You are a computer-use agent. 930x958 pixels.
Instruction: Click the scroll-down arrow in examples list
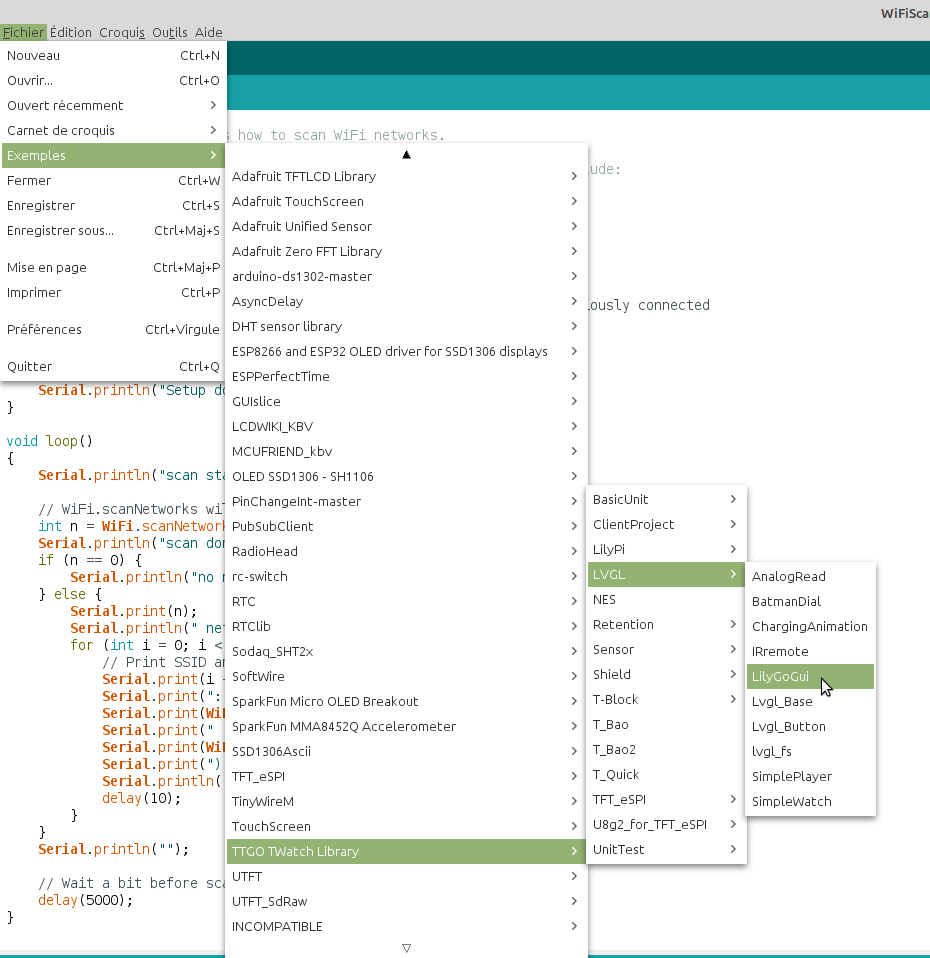point(406,948)
